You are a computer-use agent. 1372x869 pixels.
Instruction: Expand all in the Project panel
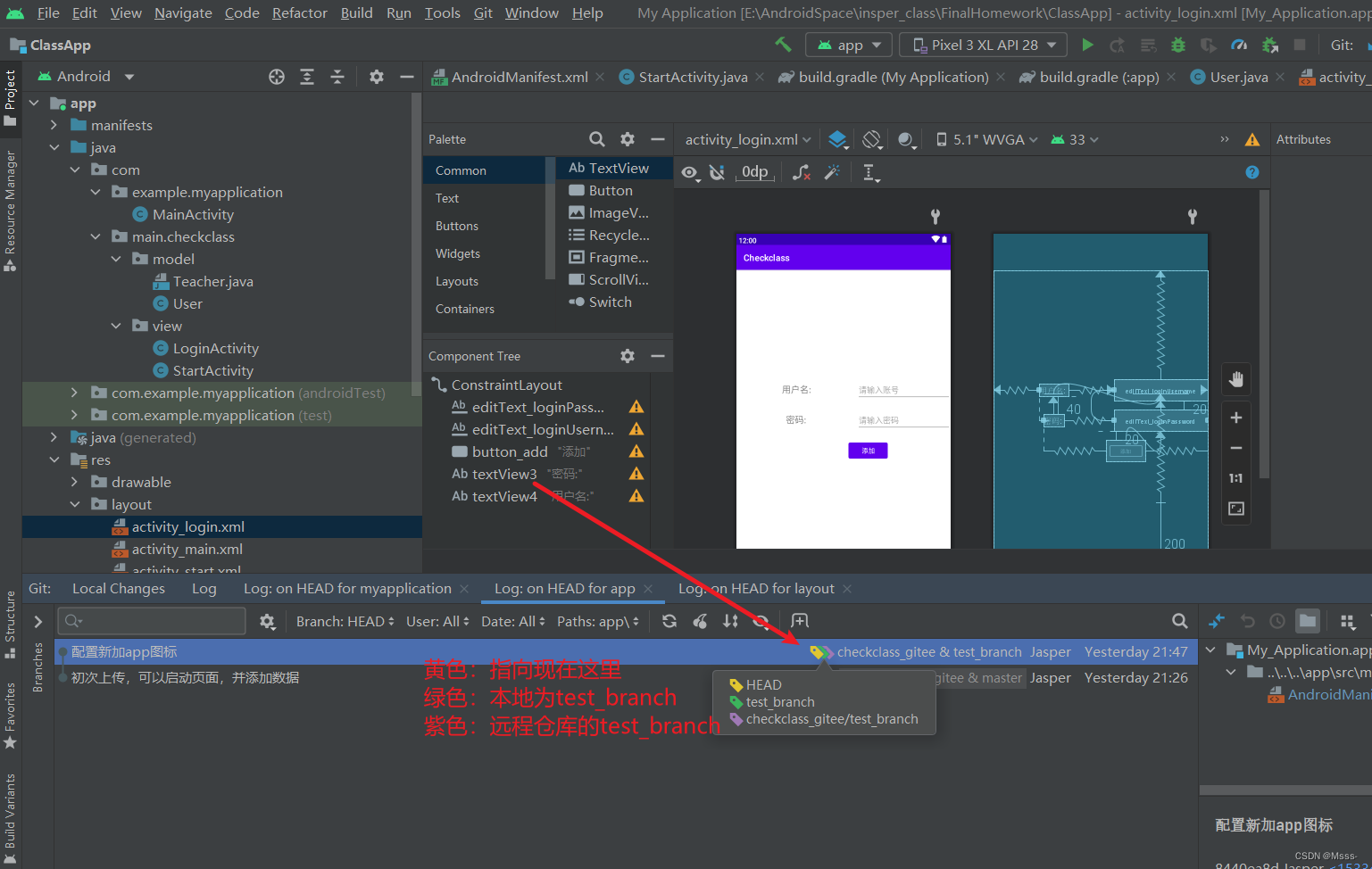pyautogui.click(x=307, y=77)
